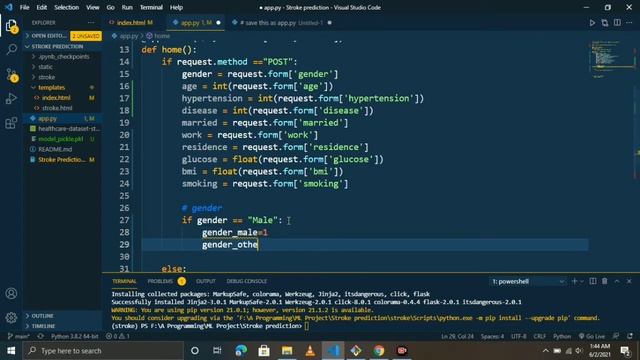
Task: Change the Python language mode indicator
Action: tap(562, 336)
